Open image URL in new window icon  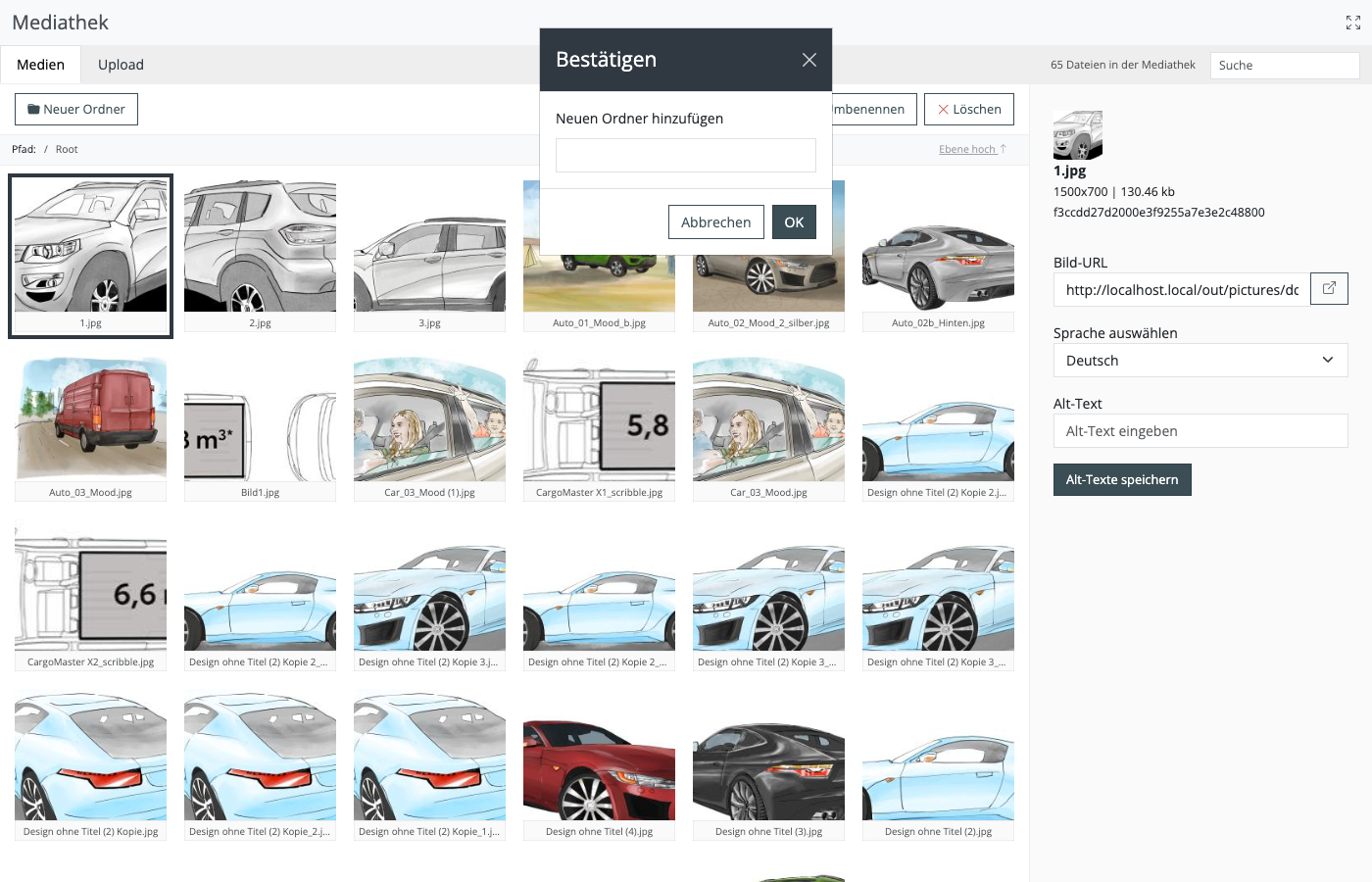[x=1329, y=289]
